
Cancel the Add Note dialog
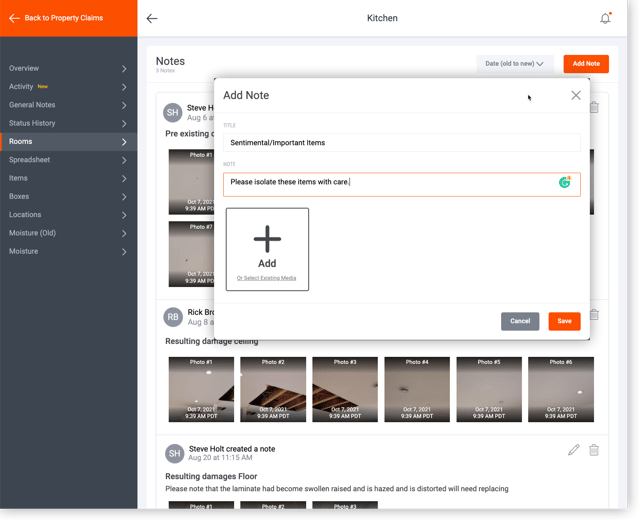click(x=520, y=321)
